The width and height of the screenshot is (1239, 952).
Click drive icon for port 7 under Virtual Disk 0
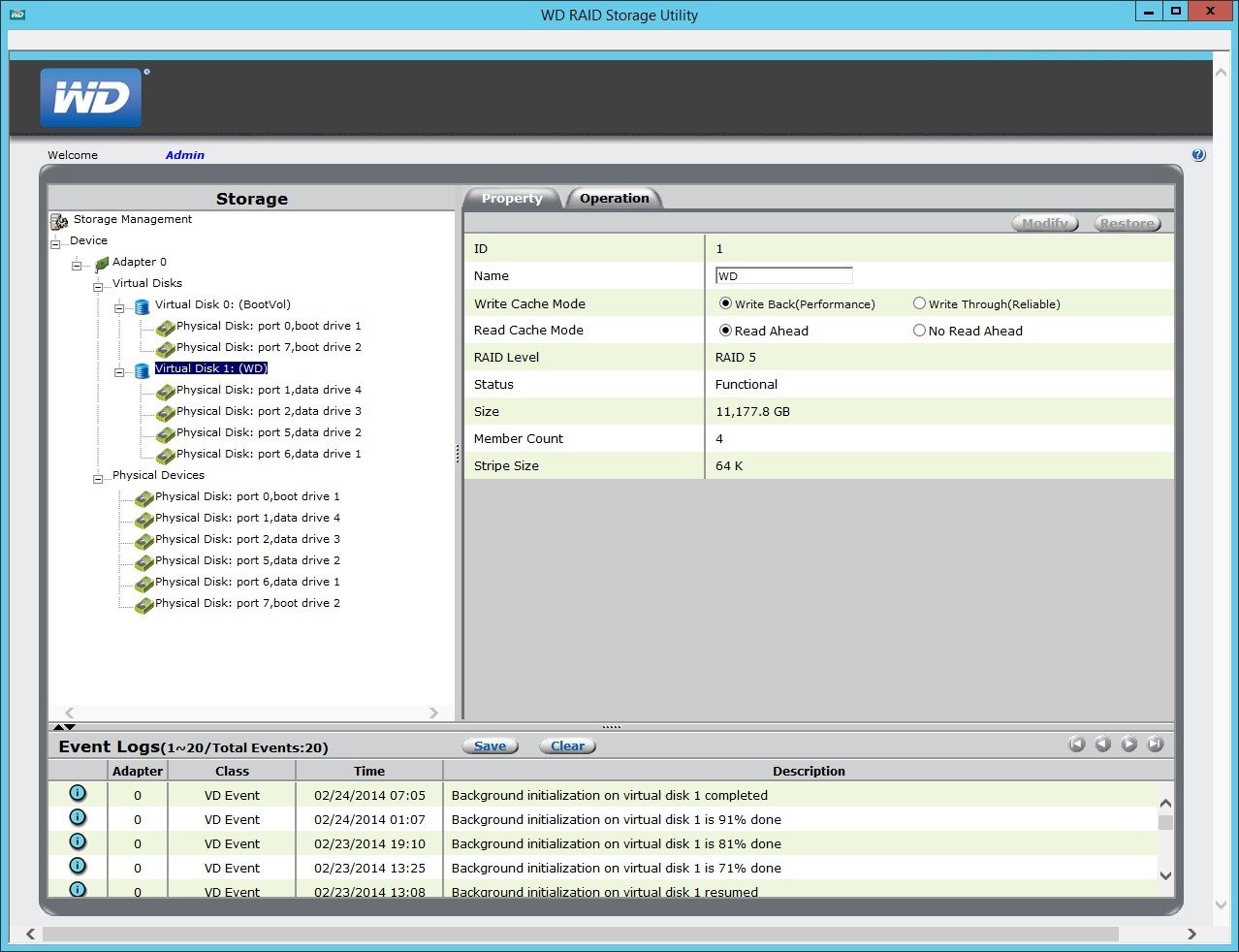coord(165,350)
